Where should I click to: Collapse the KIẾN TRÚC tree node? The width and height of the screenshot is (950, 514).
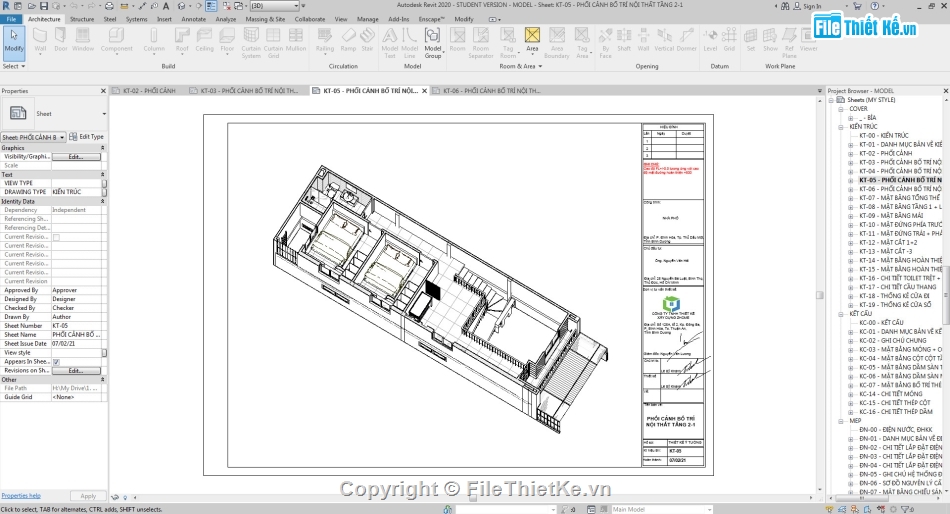841,127
